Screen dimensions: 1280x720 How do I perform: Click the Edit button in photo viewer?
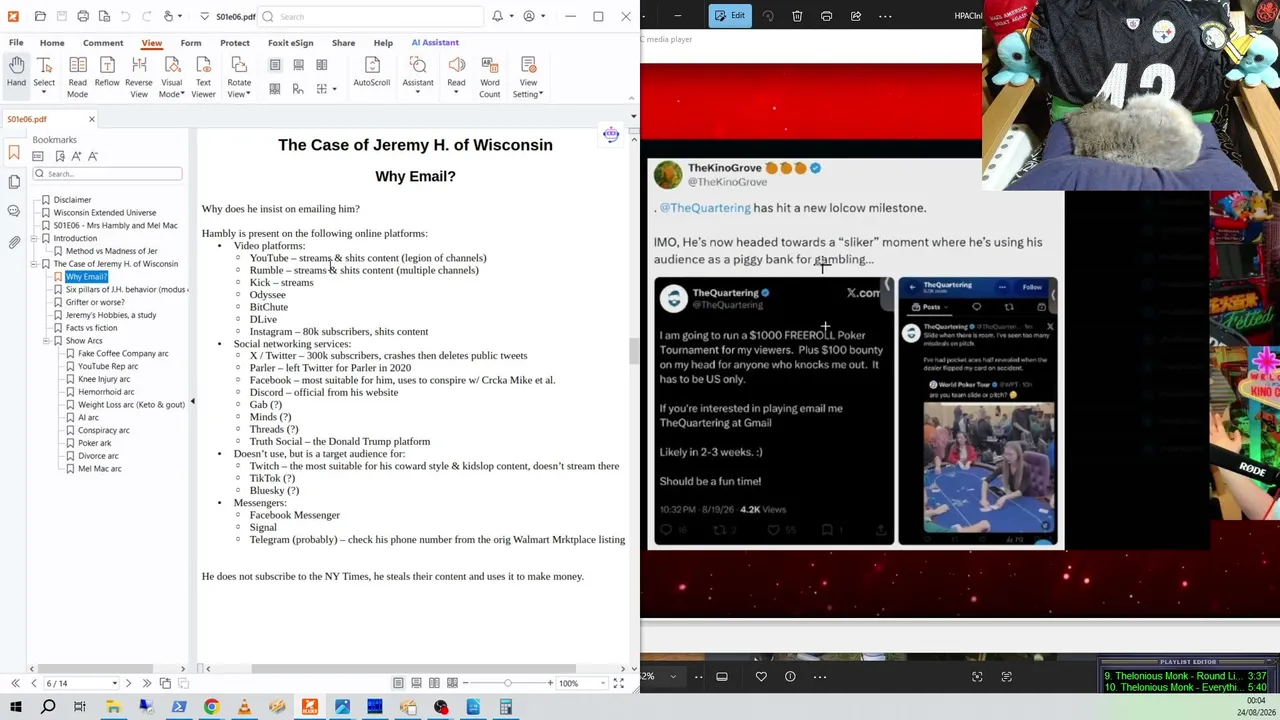point(730,16)
